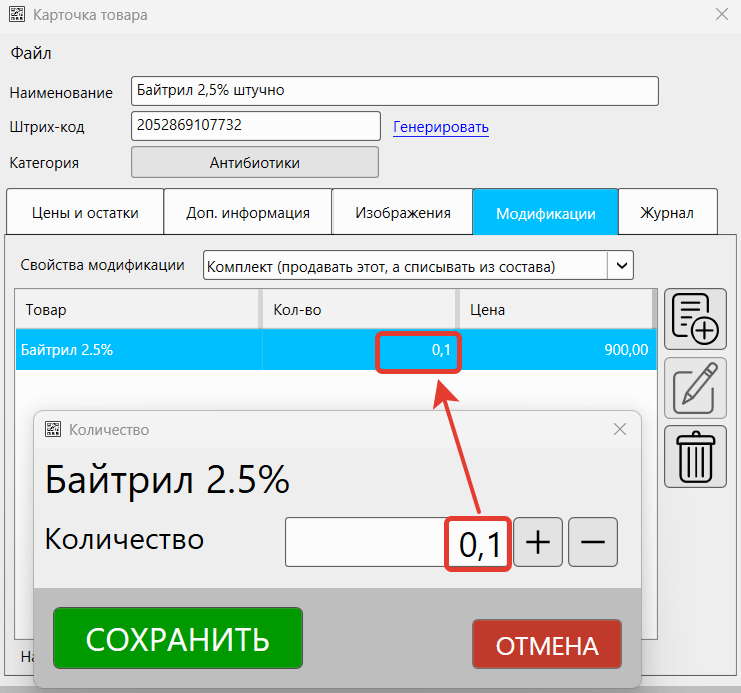Image resolution: width=741 pixels, height=693 pixels.
Task: Select the Журнал tab
Action: pyautogui.click(x=667, y=212)
